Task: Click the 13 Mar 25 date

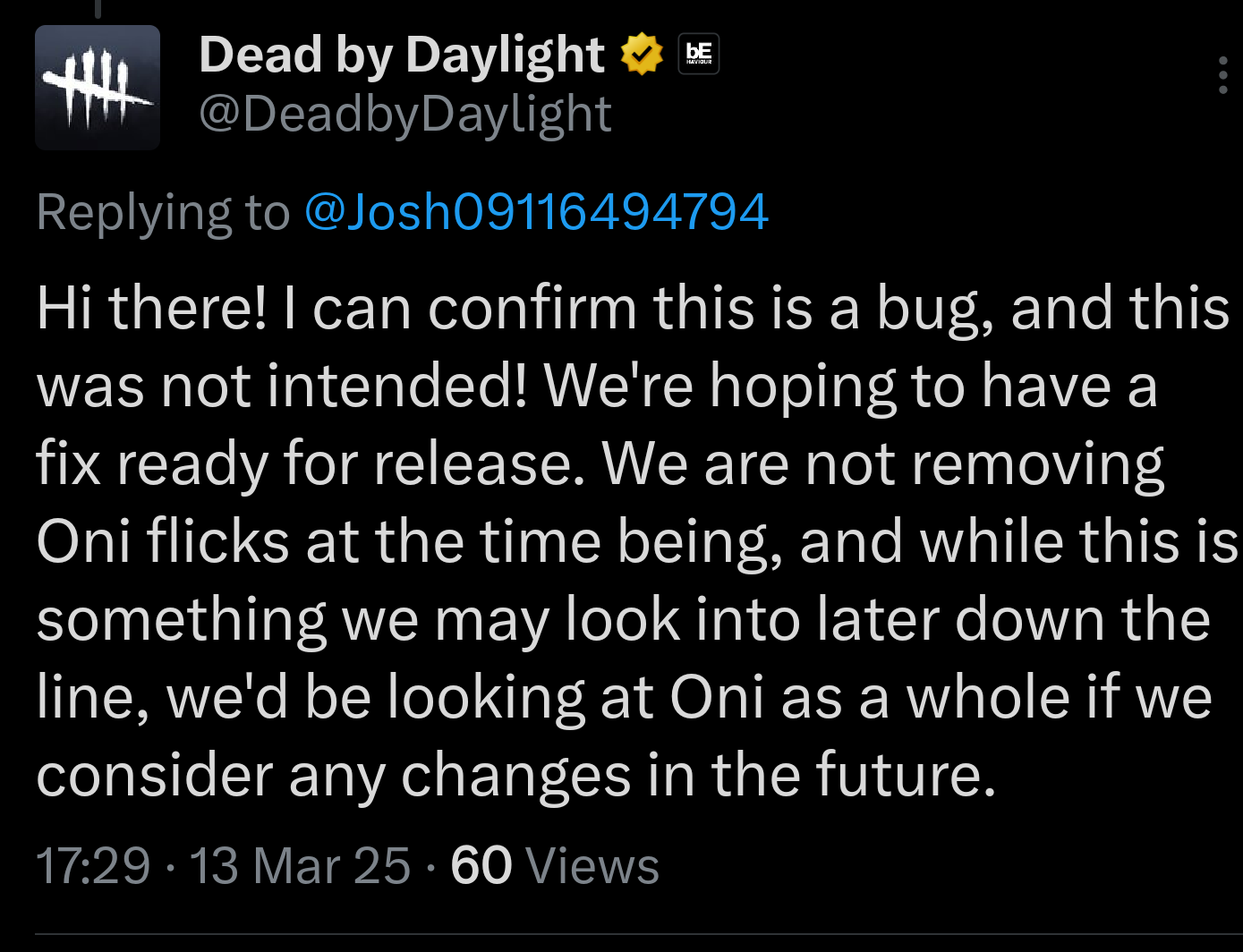Action: pos(295,865)
